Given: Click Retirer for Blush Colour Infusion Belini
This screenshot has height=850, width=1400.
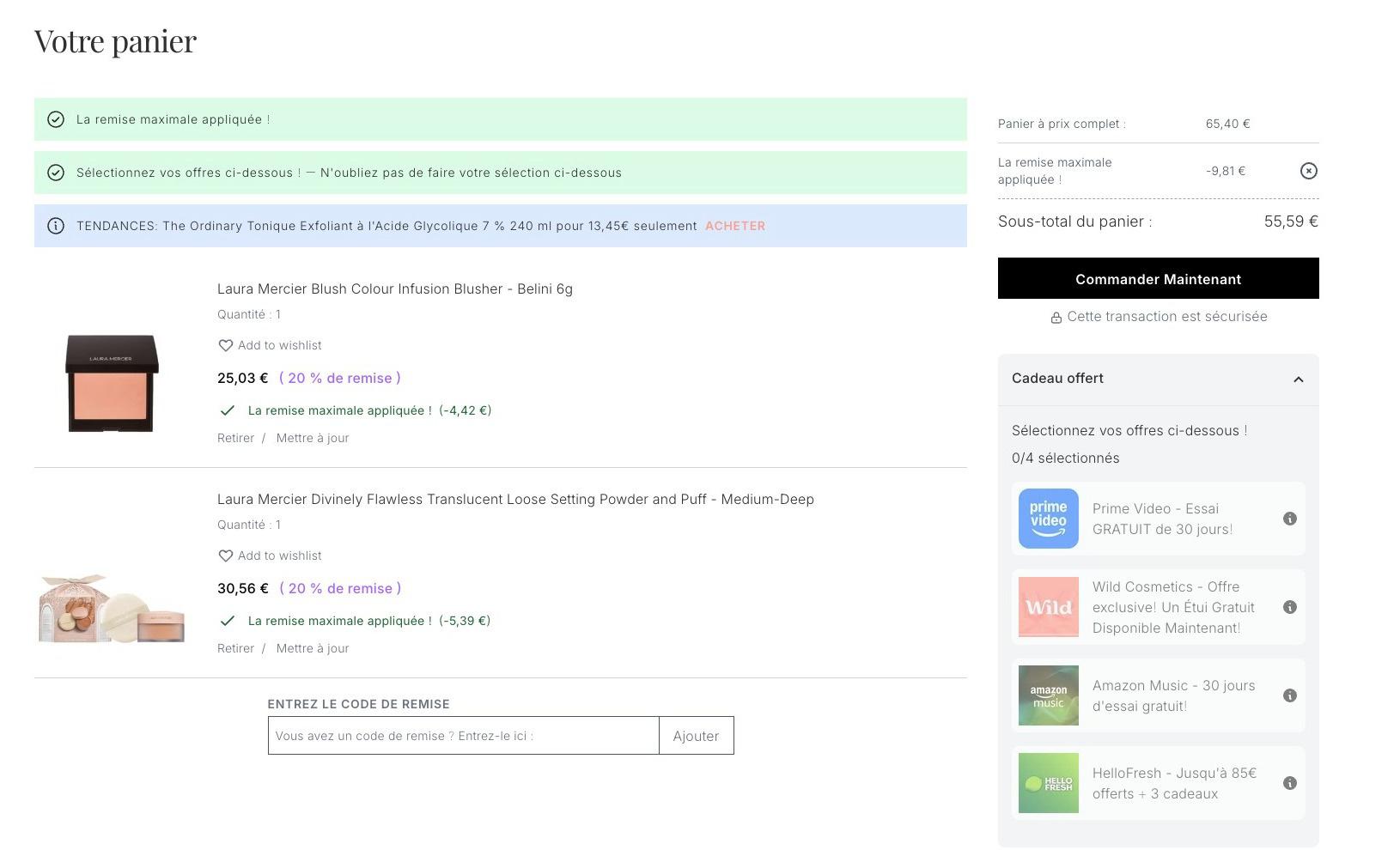Looking at the screenshot, I should point(235,438).
